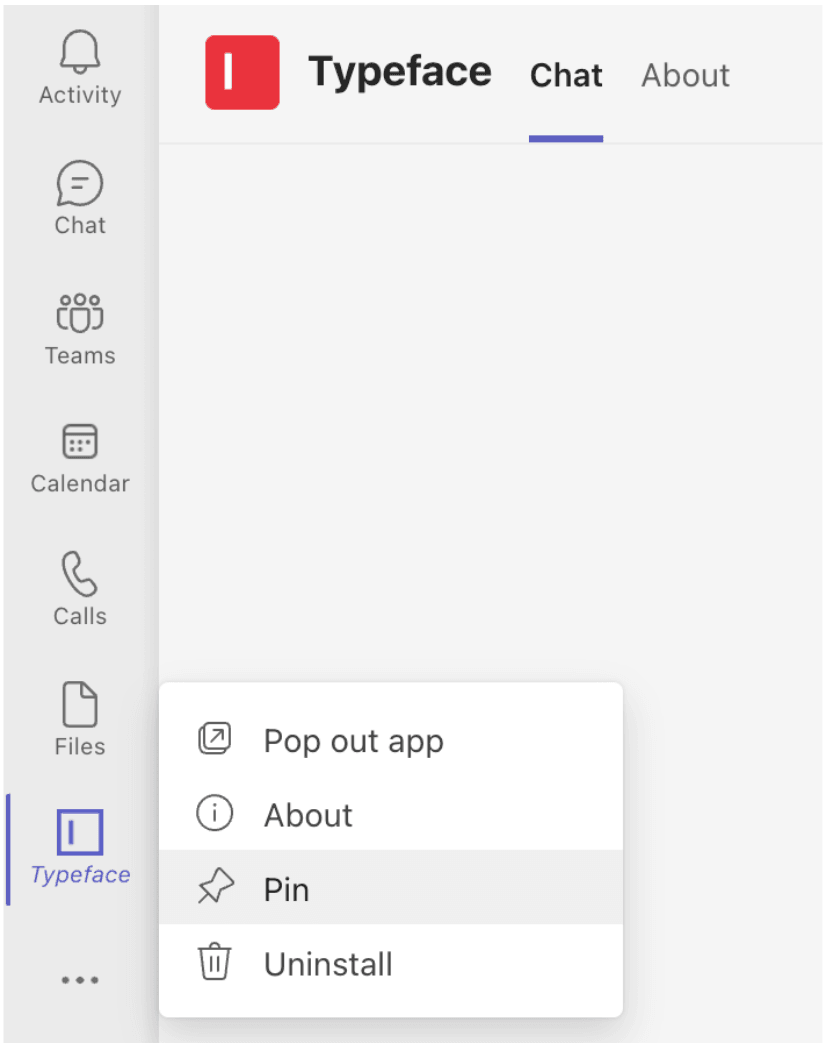Click the red Typeface logo in header

click(242, 72)
